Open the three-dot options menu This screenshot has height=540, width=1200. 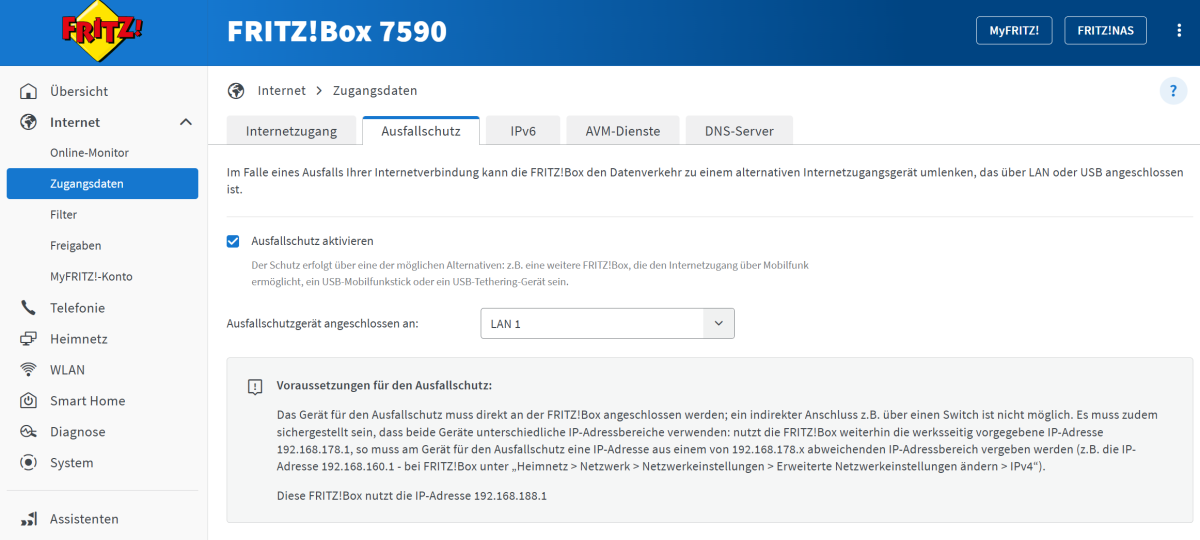[1179, 31]
